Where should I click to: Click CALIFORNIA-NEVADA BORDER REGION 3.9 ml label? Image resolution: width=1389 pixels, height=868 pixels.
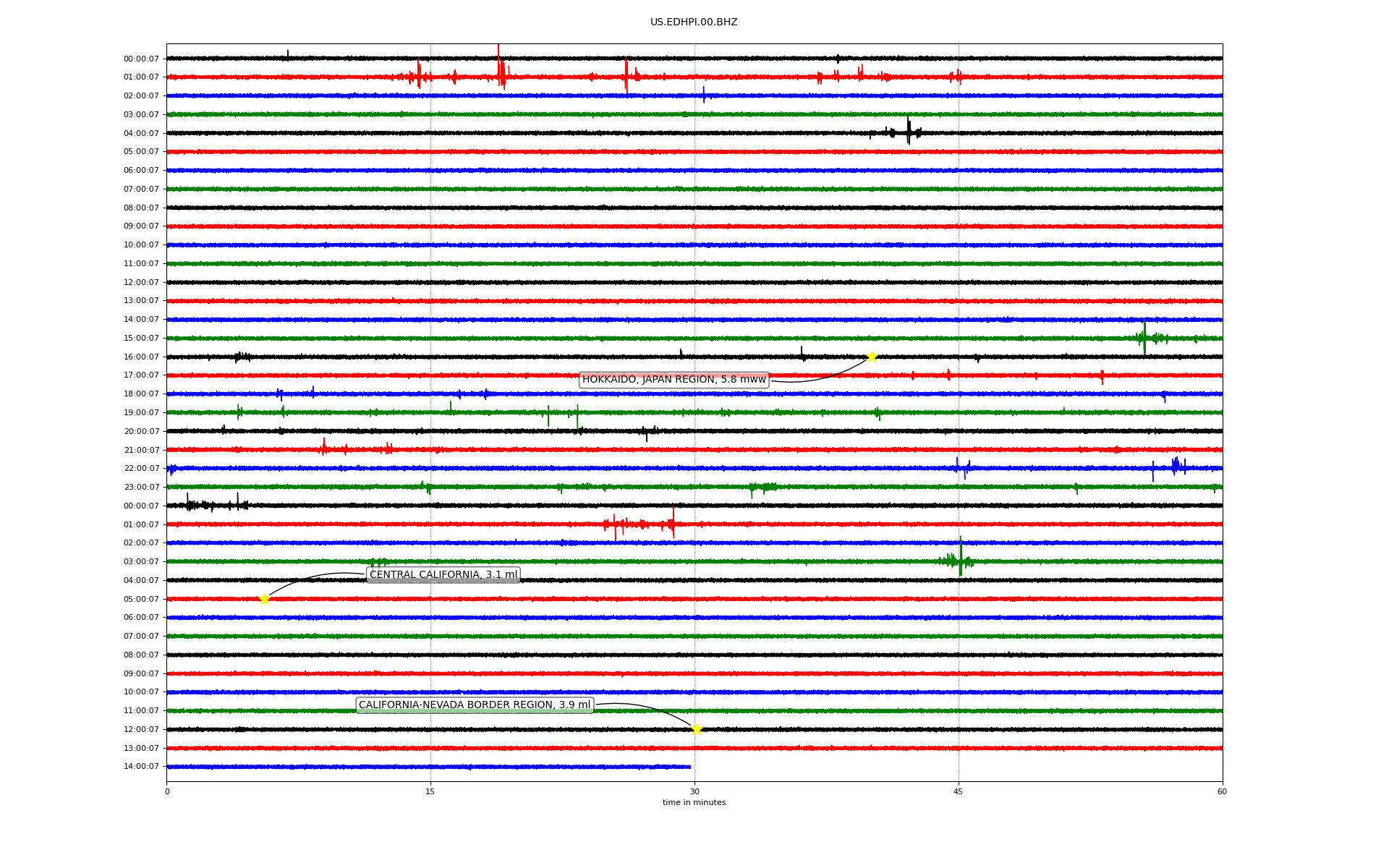click(x=475, y=705)
